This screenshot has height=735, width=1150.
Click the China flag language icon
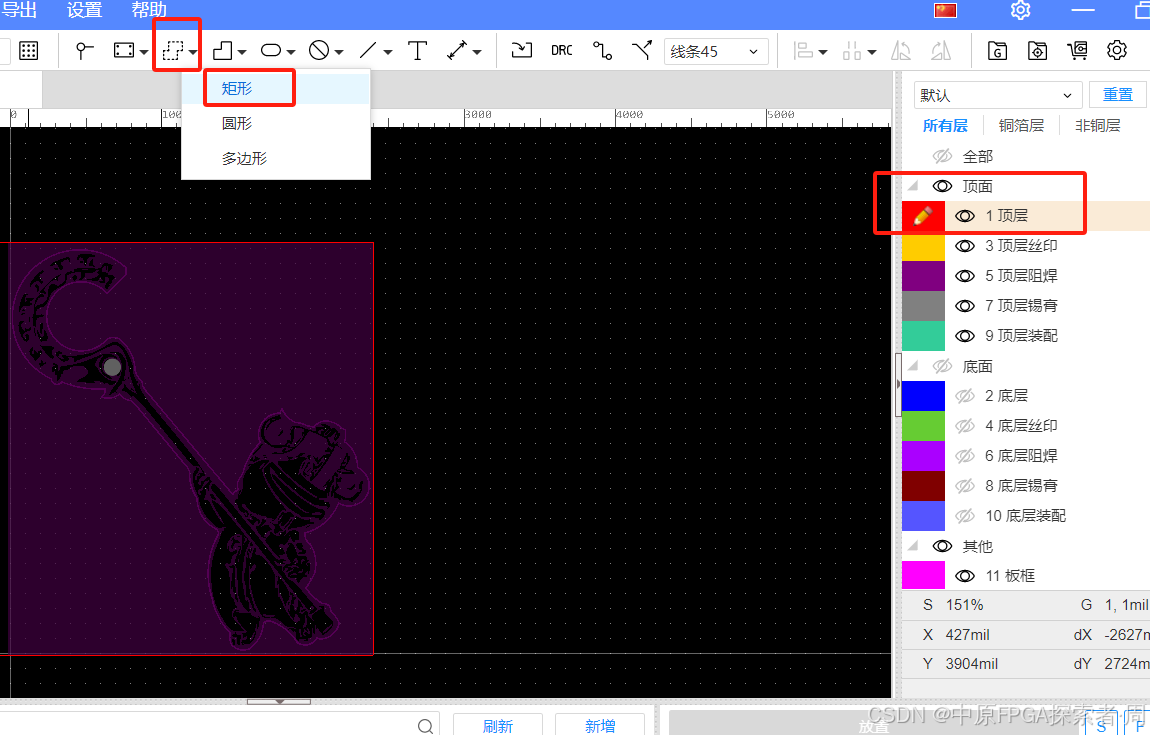coord(945,10)
